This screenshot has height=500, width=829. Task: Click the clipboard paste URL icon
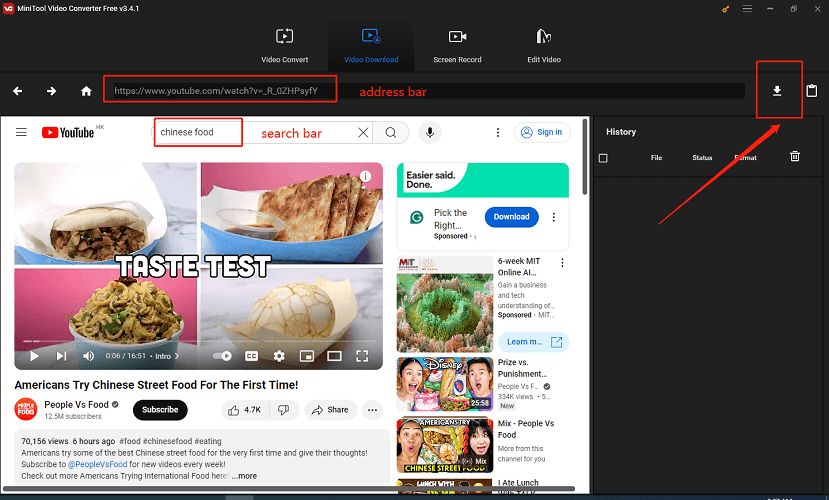click(x=812, y=90)
